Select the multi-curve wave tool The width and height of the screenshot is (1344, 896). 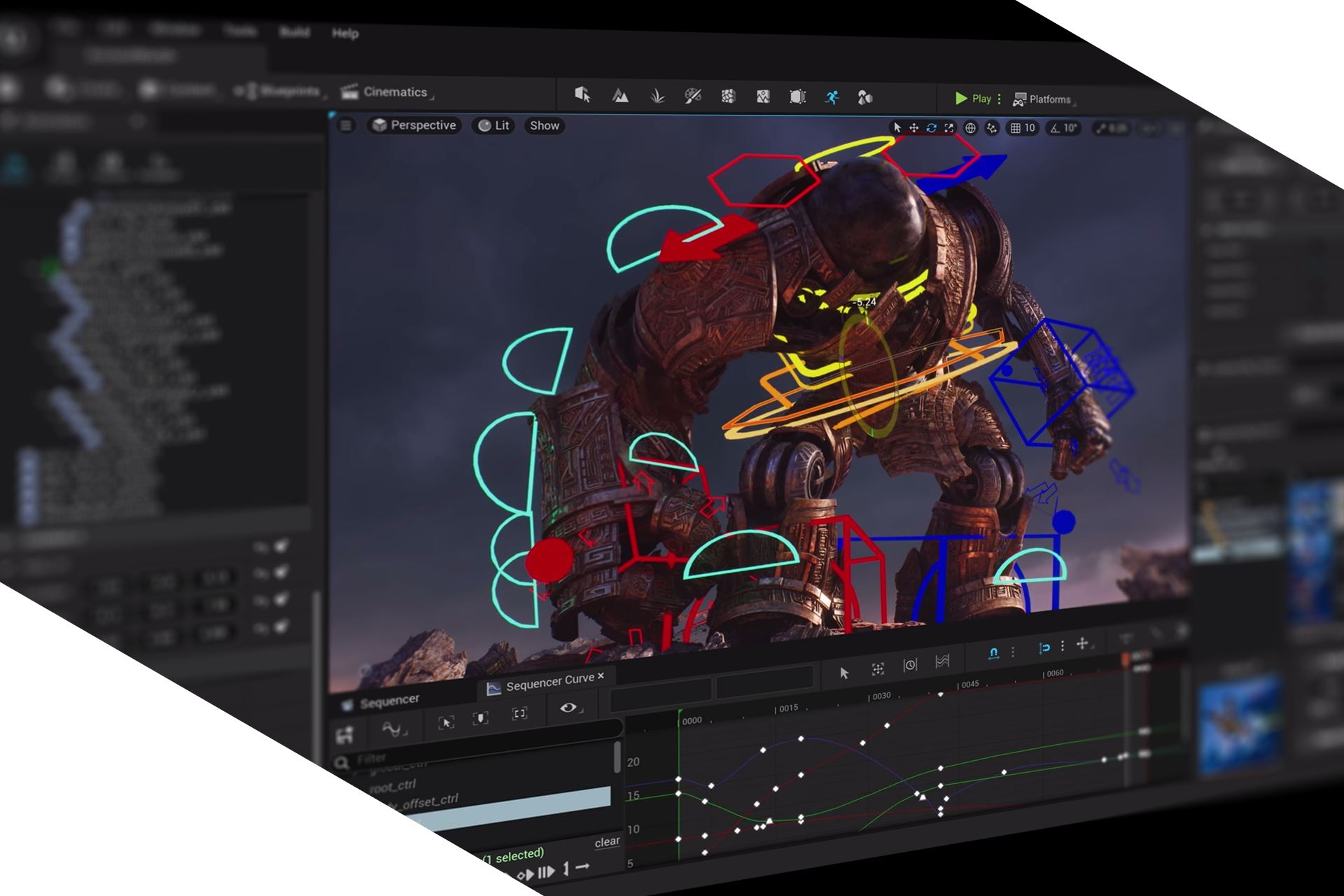click(942, 661)
